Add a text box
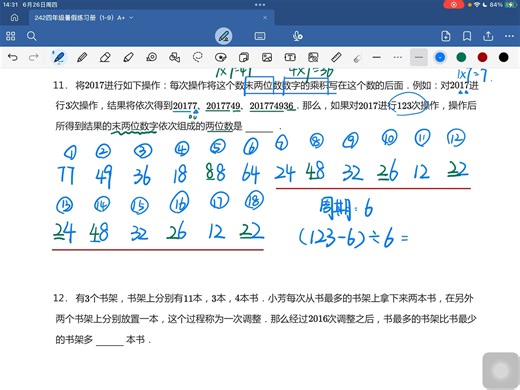The width and height of the screenshot is (520, 390). pyautogui.click(x=290, y=57)
